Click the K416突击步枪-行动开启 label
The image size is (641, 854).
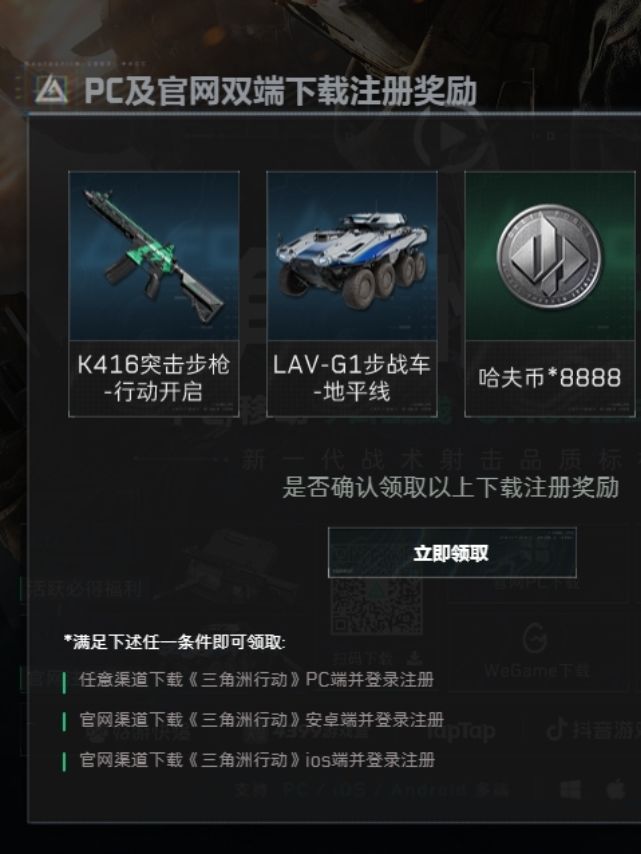tap(154, 378)
